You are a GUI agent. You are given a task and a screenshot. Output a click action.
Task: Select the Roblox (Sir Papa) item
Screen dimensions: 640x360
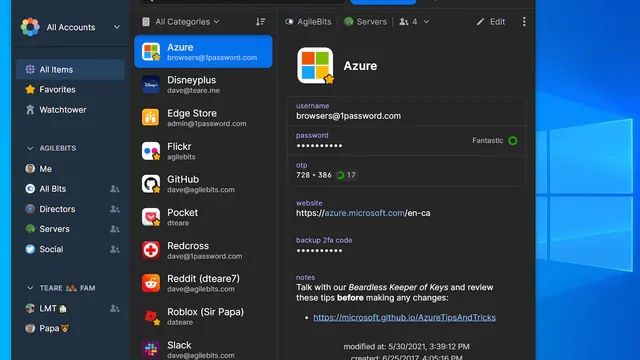pyautogui.click(x=203, y=316)
